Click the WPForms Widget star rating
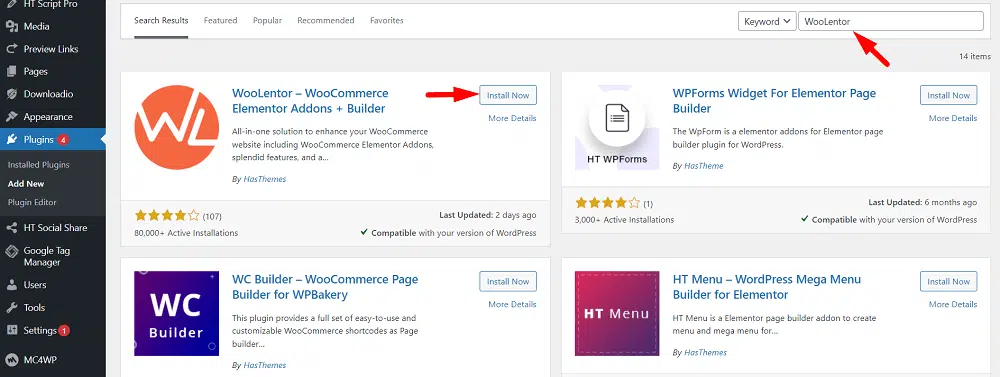The width and height of the screenshot is (1000, 377). 608,203
